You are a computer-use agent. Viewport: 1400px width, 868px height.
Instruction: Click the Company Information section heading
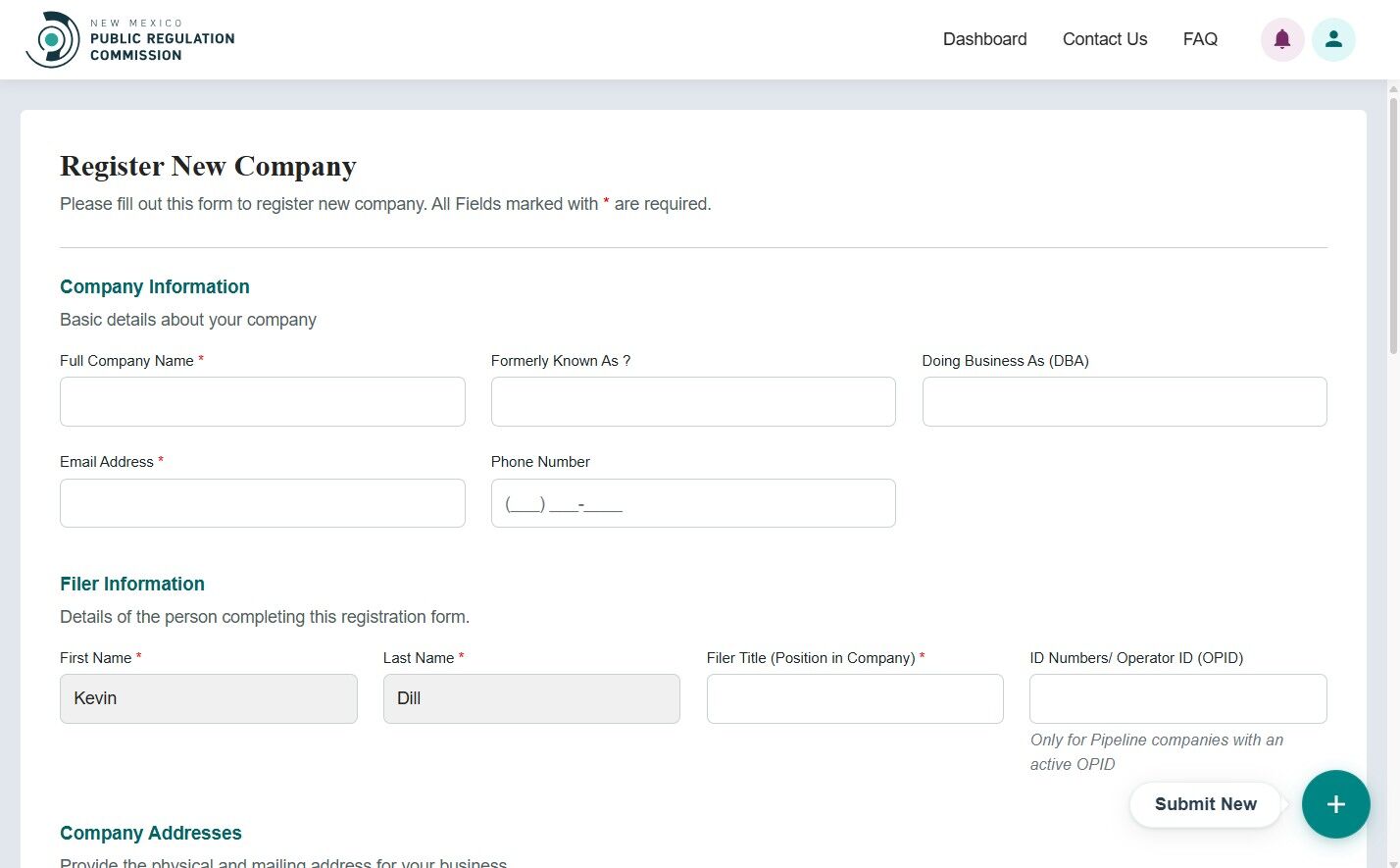154,286
